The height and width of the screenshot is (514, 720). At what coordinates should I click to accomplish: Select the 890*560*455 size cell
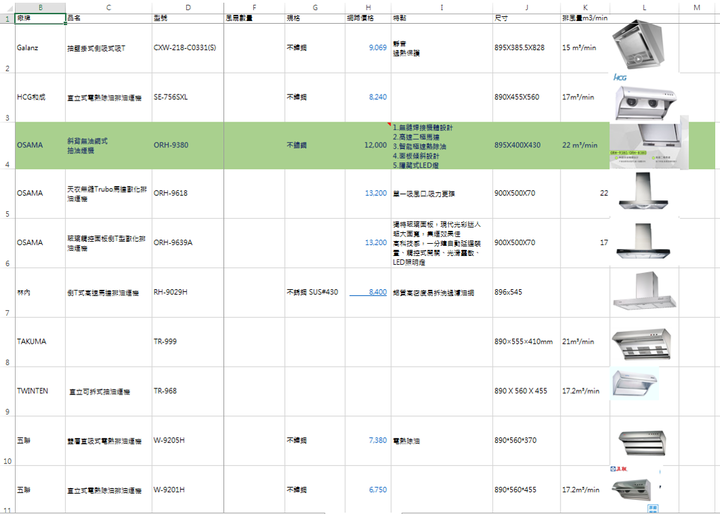point(527,490)
